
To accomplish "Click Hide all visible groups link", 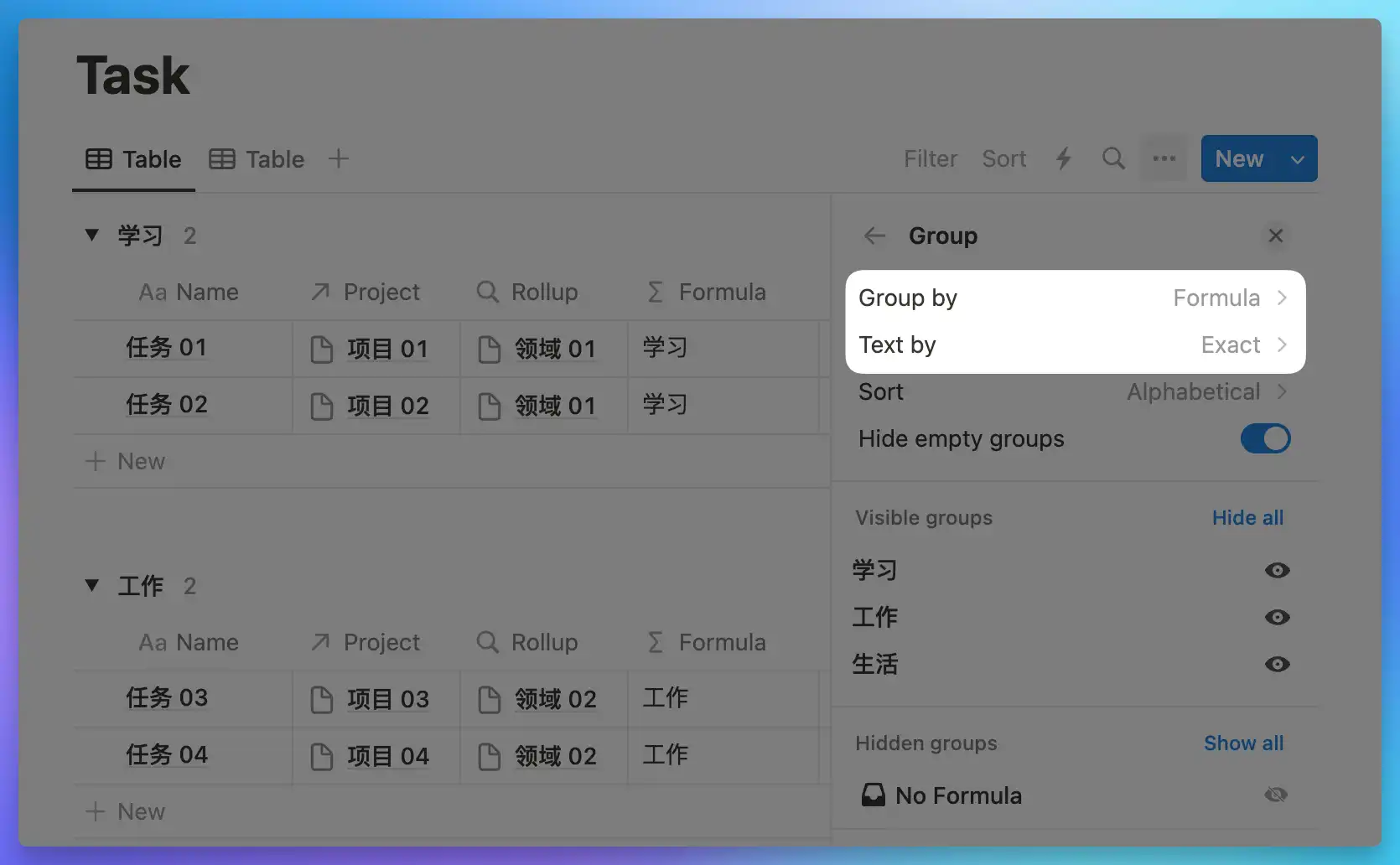I will pyautogui.click(x=1247, y=518).
